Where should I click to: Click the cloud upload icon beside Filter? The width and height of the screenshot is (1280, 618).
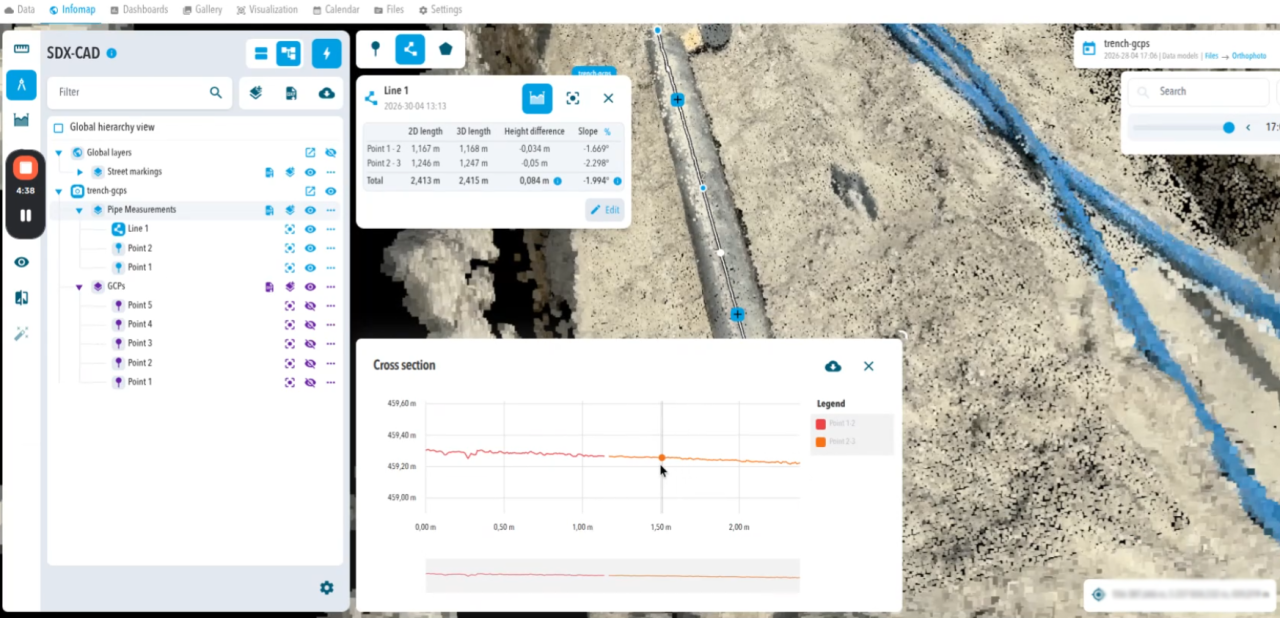point(326,93)
